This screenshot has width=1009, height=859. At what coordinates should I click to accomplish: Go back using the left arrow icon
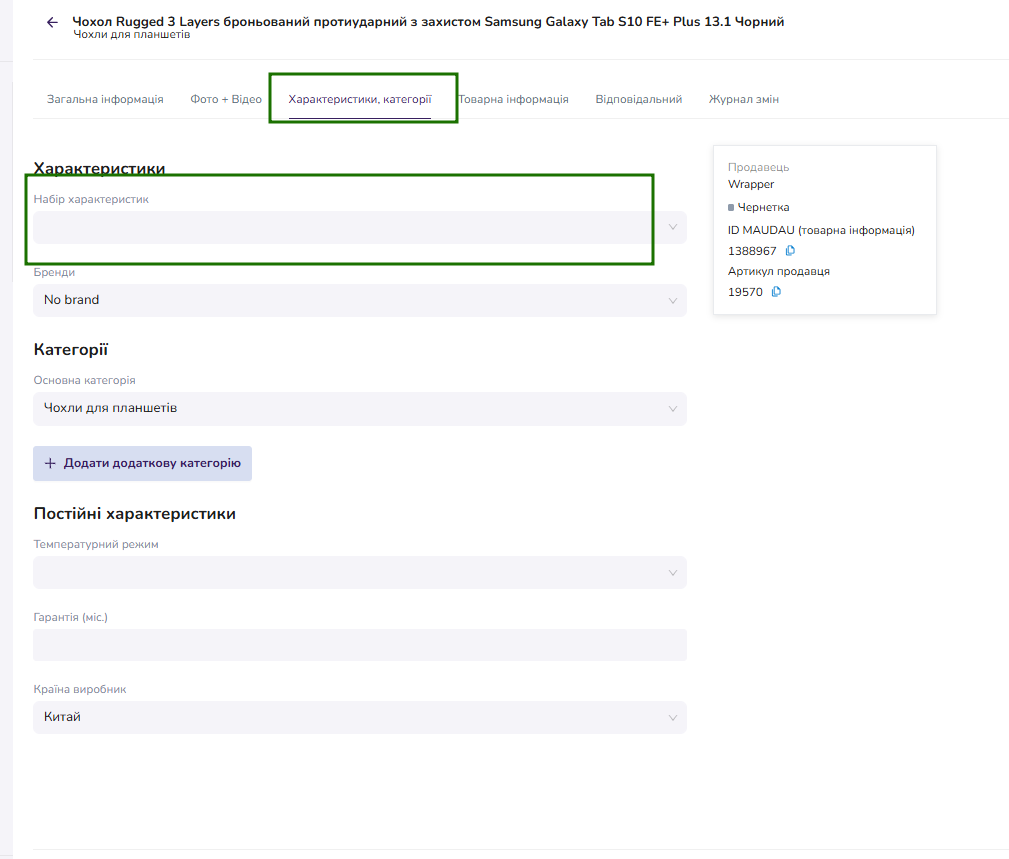pos(52,23)
